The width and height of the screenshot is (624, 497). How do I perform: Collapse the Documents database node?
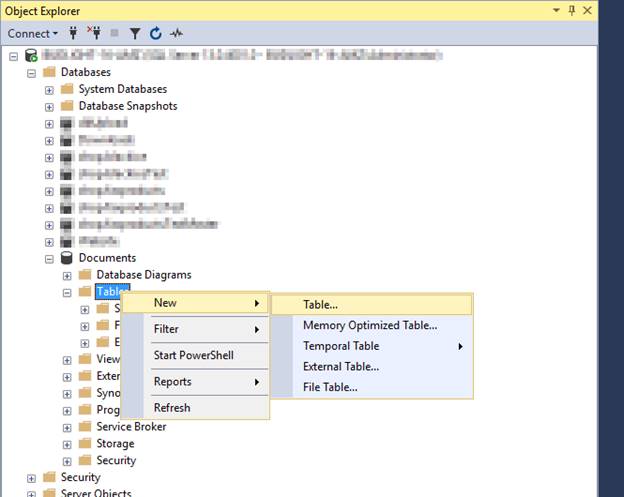[x=49, y=258]
